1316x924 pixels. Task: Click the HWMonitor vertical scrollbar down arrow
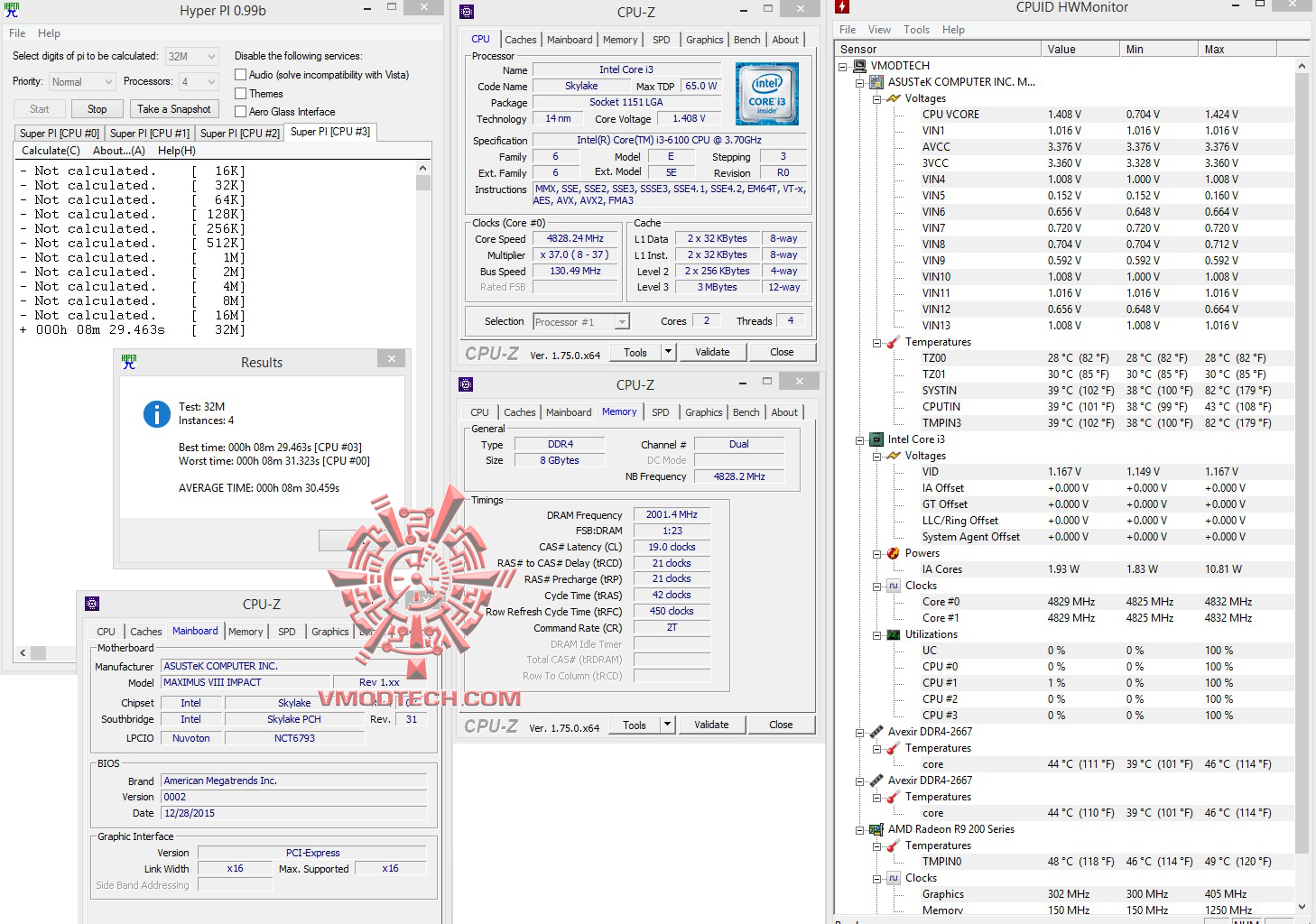1302,907
